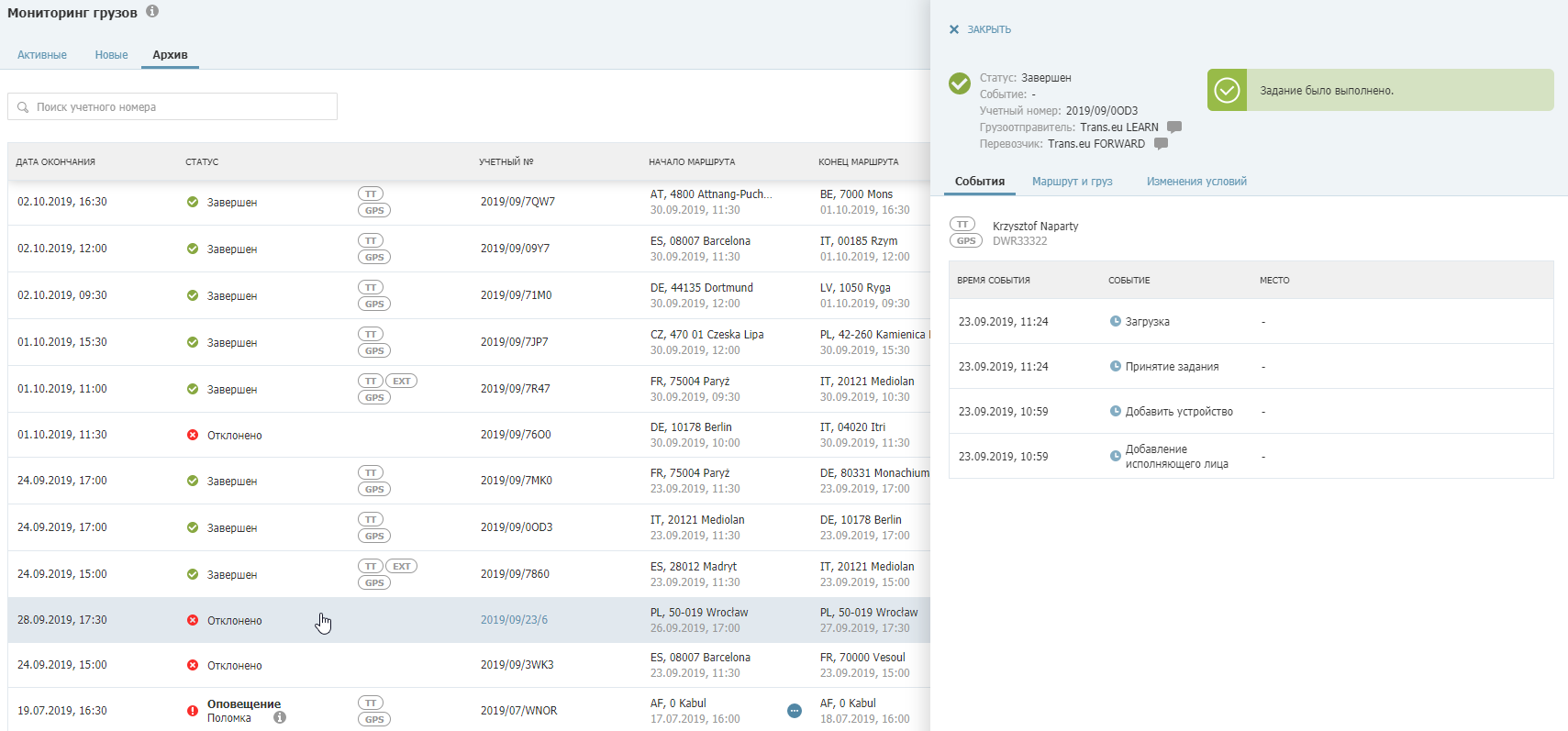Click account number 2019/09/7QW7
This screenshot has width=1568, height=731.
(x=517, y=202)
